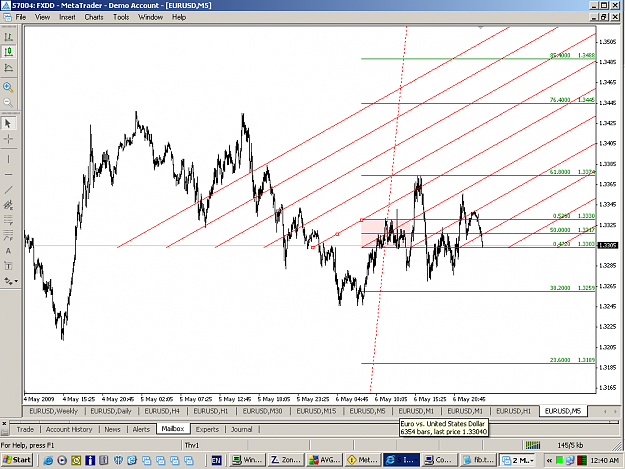Open the News tab
Viewport: 625px width, 469px height.
(112, 429)
